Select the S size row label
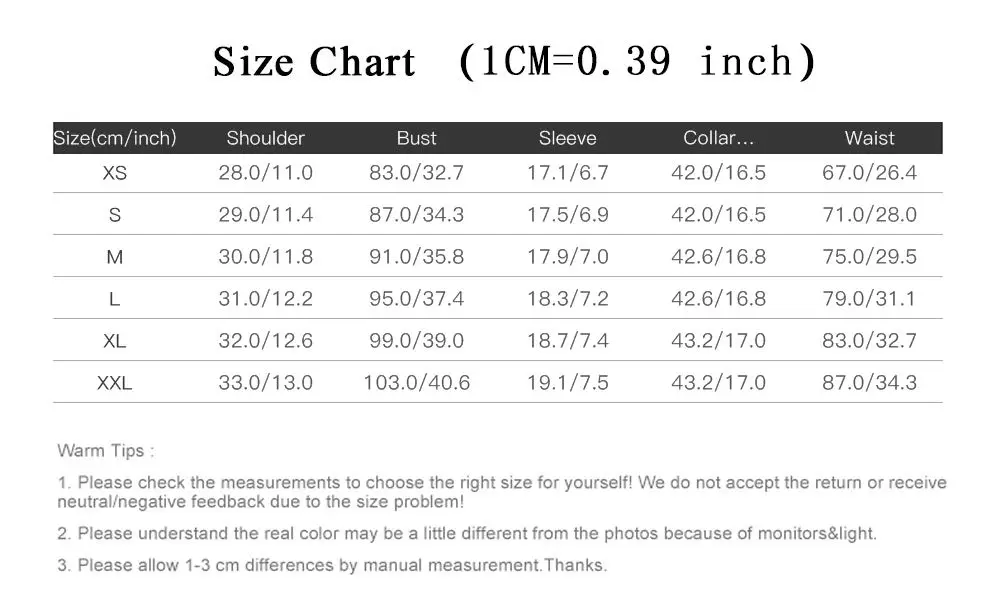The image size is (1001, 605). pyautogui.click(x=115, y=215)
